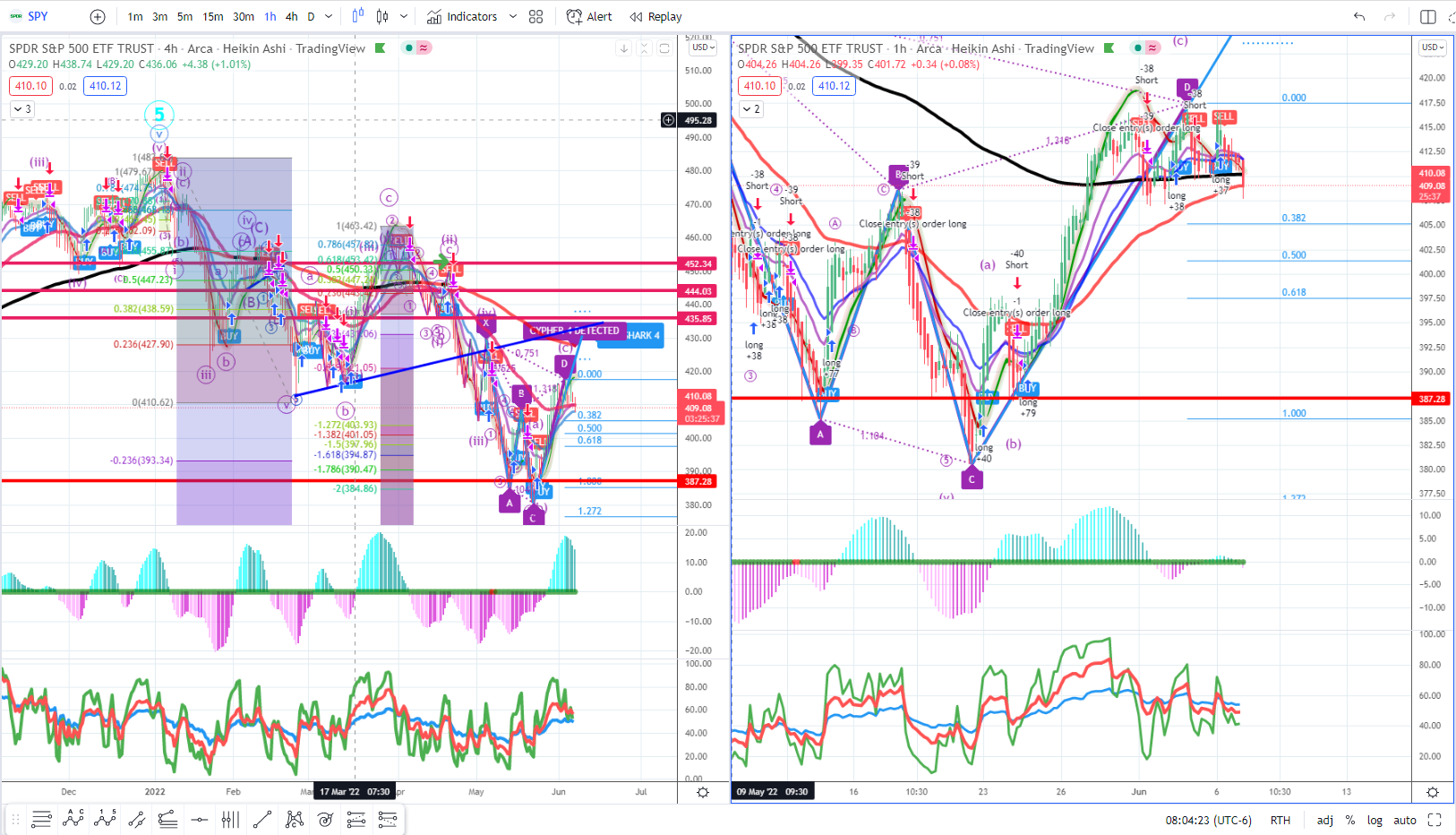Select the trend-based Fib extension icon
Screen dimensions: 1456x835
click(x=388, y=819)
